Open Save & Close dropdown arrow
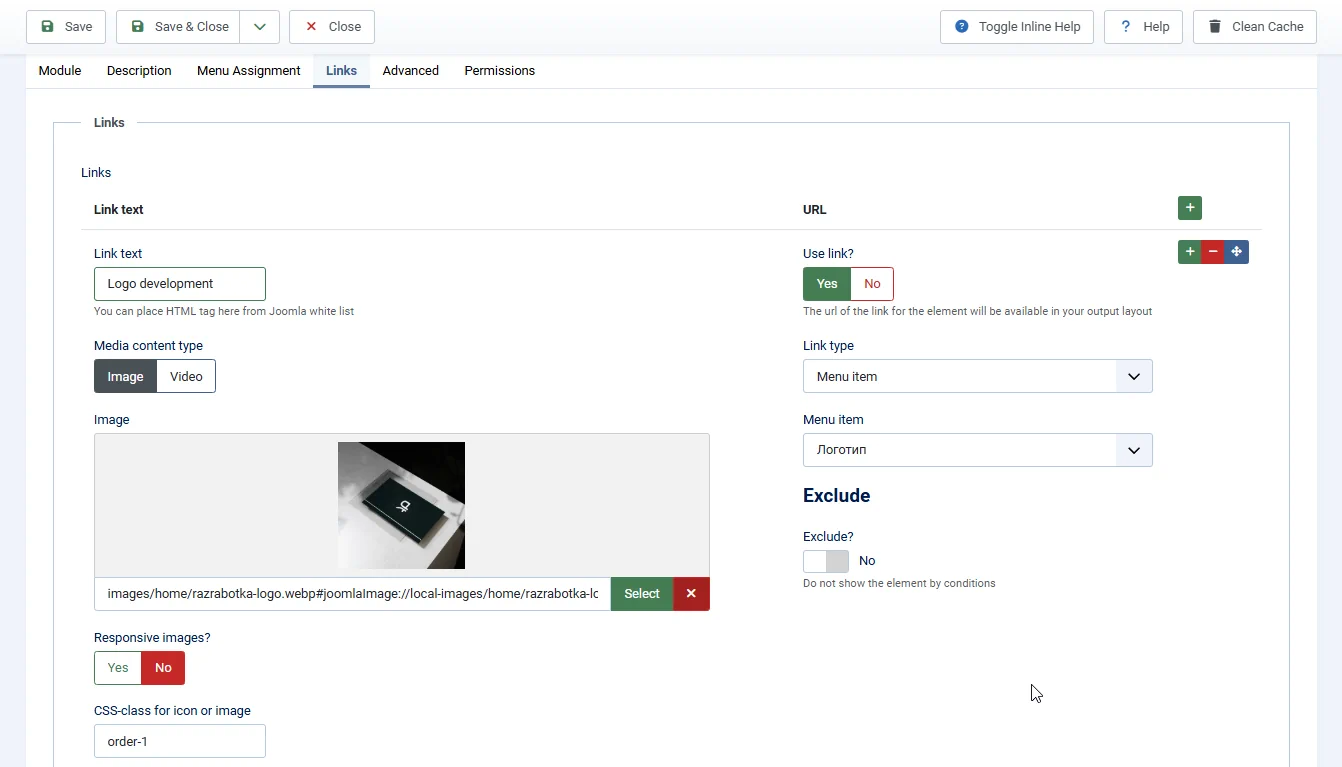This screenshot has height=767, width=1342. tap(260, 27)
